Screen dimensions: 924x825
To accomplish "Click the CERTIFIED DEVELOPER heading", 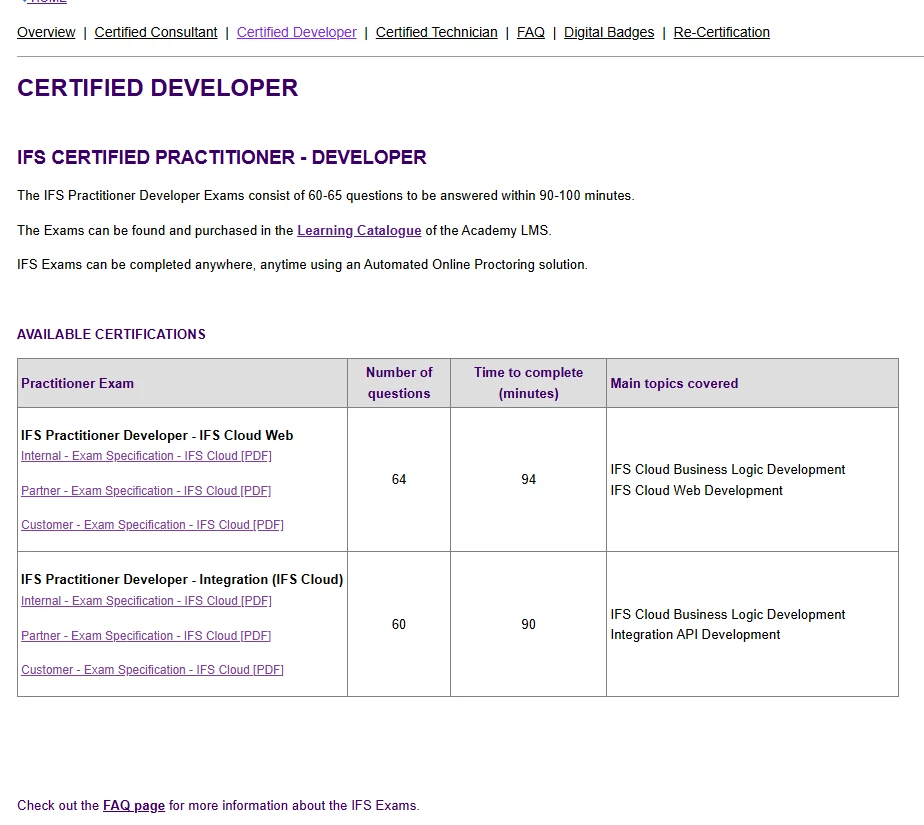I will [x=157, y=88].
